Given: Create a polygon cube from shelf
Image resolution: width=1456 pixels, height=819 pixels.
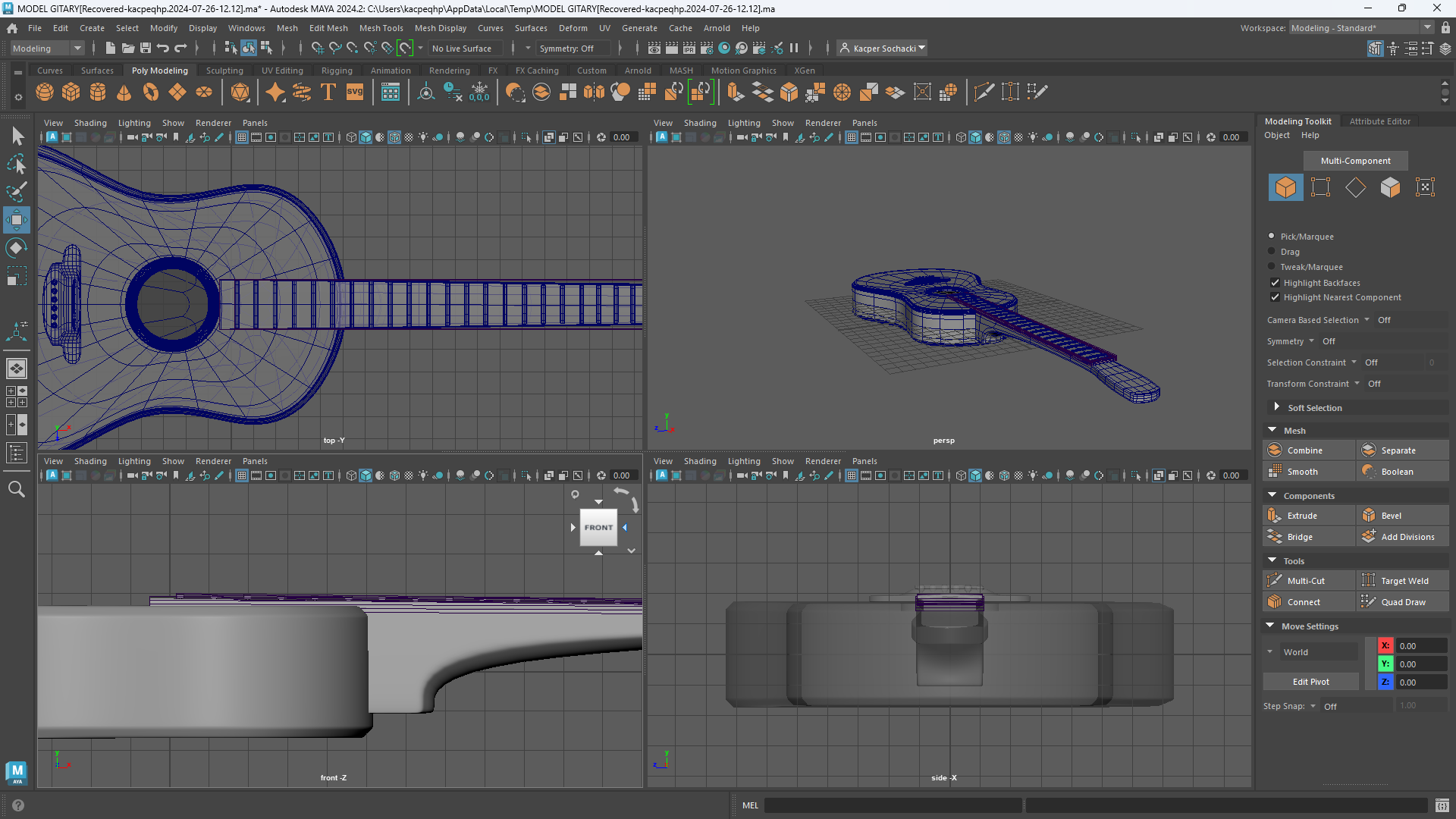Looking at the screenshot, I should [71, 92].
